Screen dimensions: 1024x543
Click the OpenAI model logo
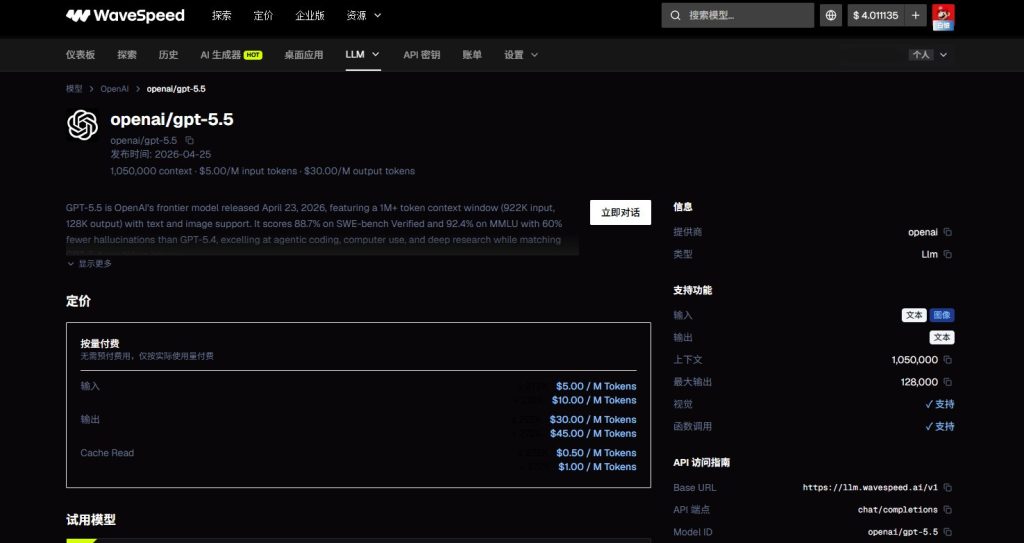[x=83, y=125]
